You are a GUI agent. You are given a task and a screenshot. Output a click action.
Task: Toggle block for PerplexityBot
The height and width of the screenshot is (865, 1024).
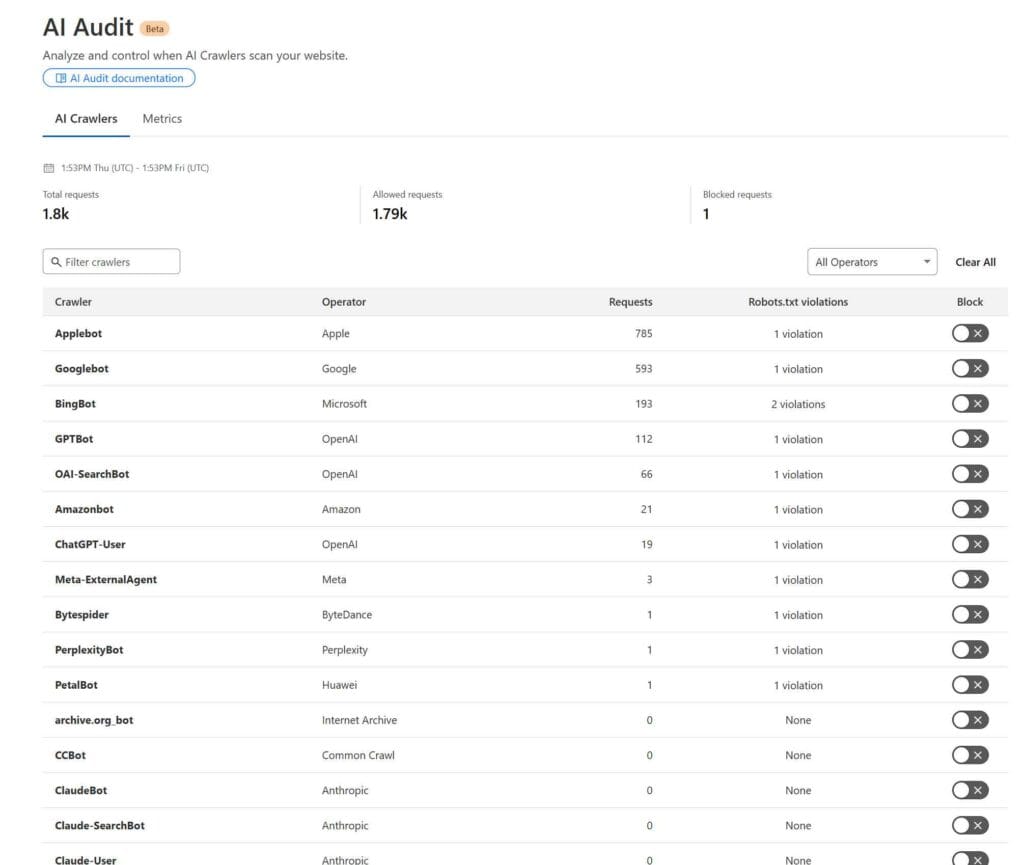[x=969, y=650]
